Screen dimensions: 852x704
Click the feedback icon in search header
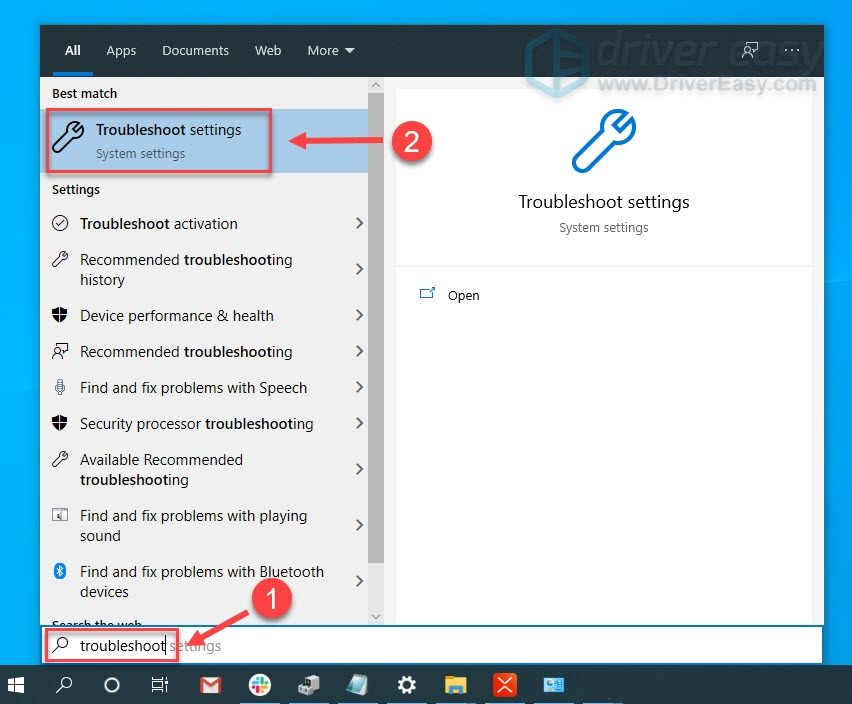[x=749, y=50]
